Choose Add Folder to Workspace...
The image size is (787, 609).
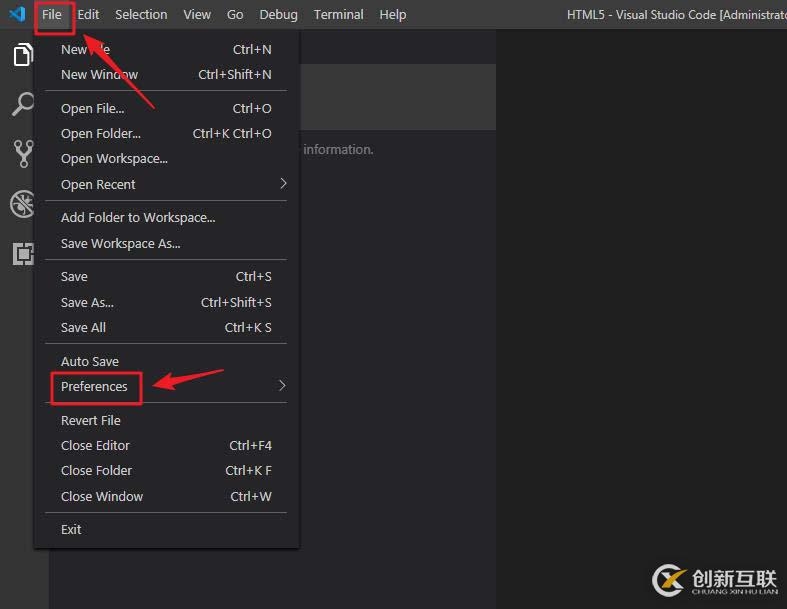point(166,217)
